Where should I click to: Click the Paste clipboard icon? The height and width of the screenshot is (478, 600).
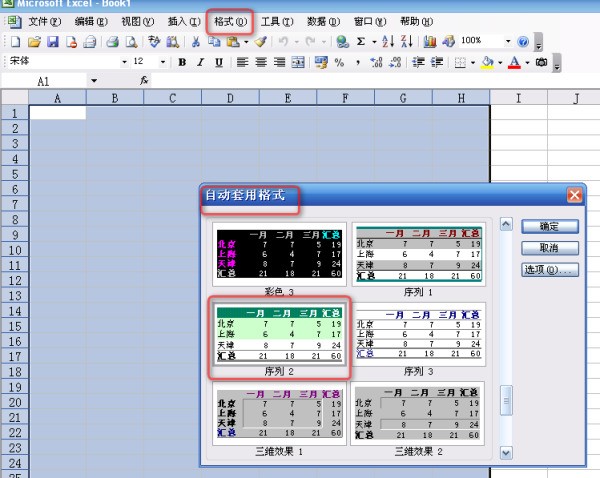pyautogui.click(x=233, y=41)
